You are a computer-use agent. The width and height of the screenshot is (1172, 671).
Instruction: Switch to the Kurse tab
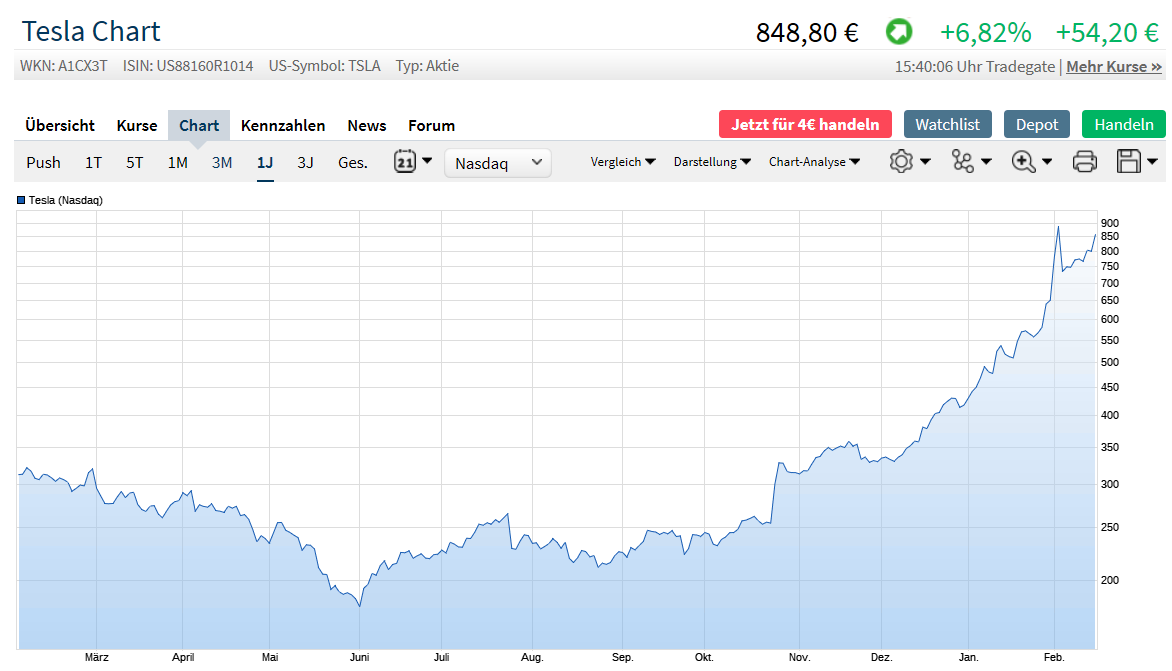(x=137, y=126)
